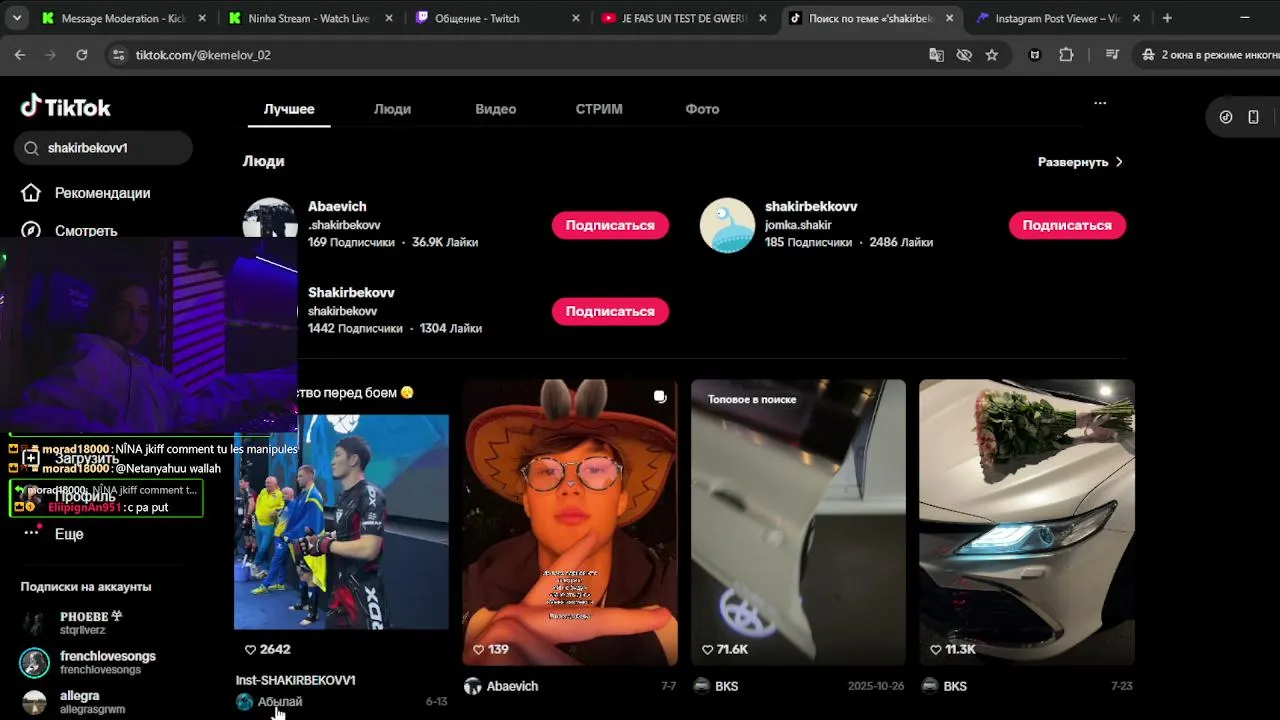Click the incognito windows indicator

1210,55
